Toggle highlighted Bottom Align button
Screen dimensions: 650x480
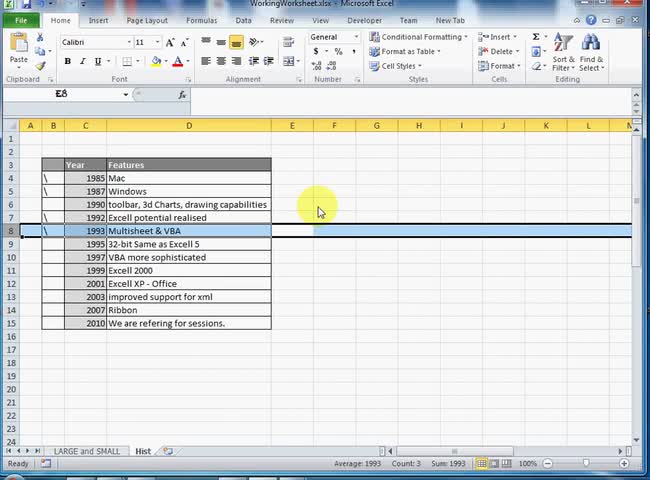(236, 42)
